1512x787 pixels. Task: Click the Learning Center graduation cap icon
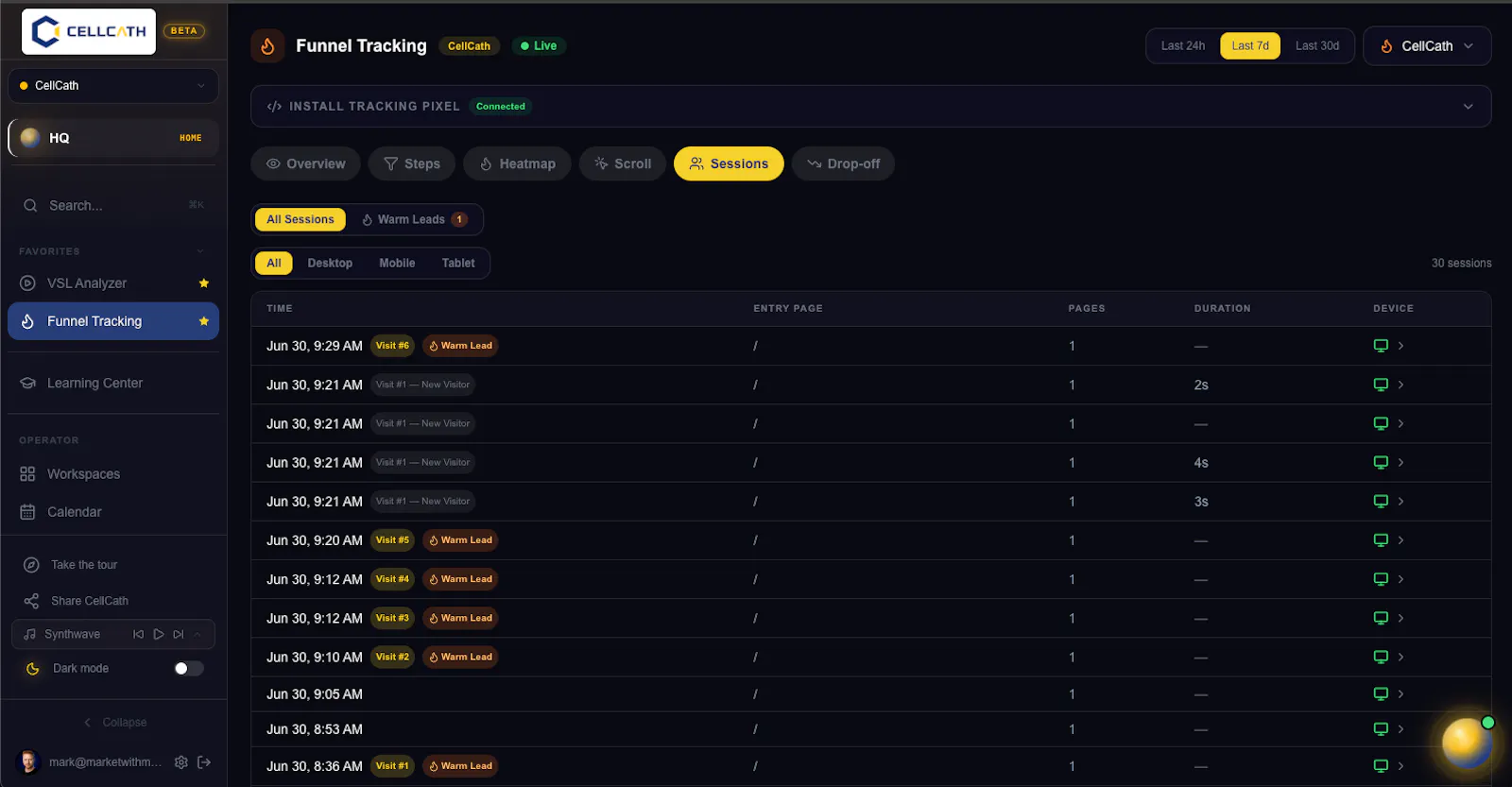click(x=27, y=384)
